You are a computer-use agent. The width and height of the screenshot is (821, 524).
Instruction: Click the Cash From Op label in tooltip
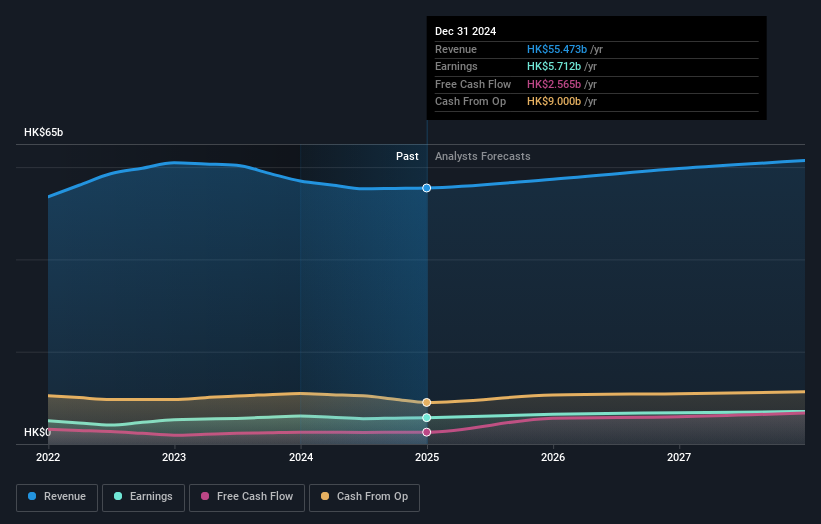point(471,102)
